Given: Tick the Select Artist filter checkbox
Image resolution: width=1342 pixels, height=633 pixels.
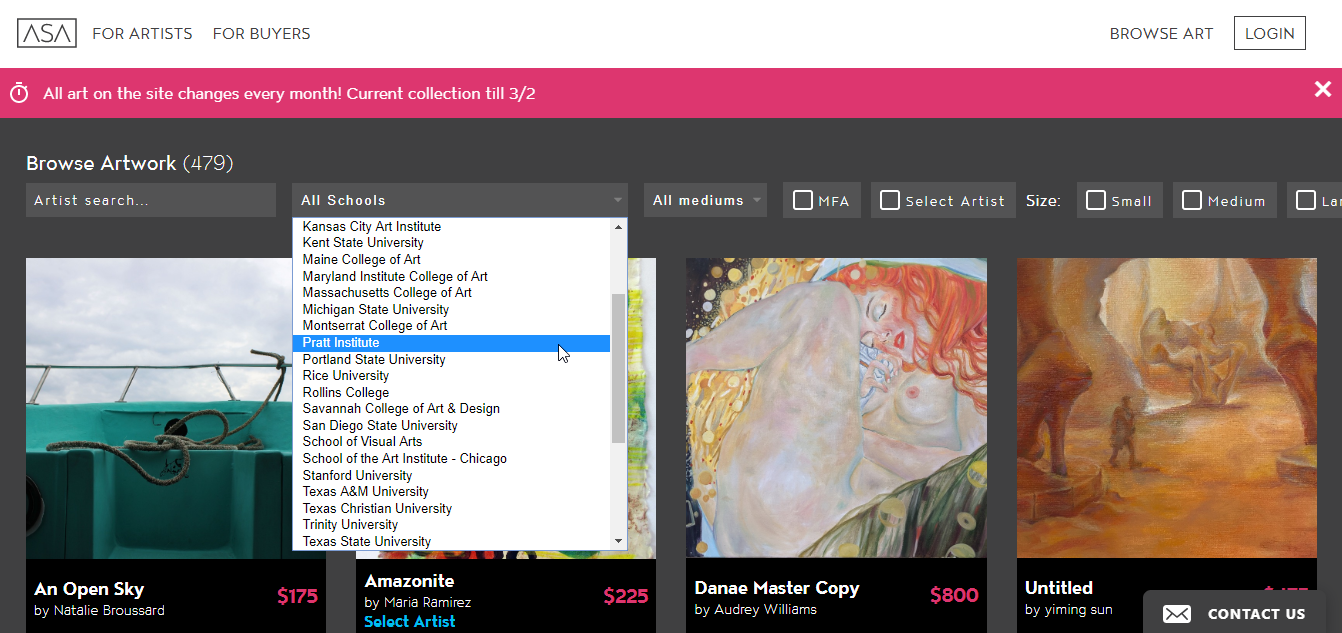Looking at the screenshot, I should (890, 201).
